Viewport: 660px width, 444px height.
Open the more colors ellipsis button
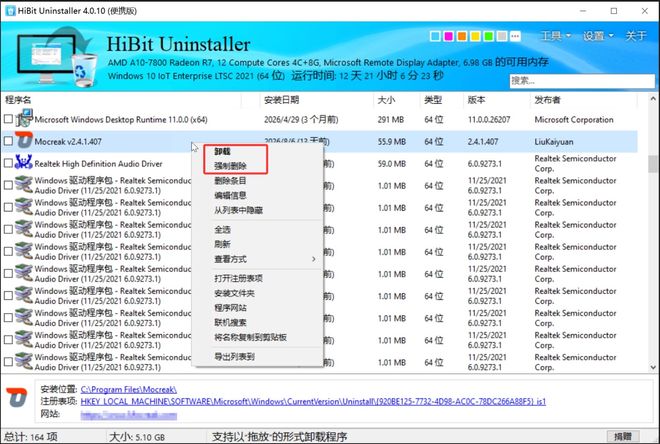click(515, 36)
